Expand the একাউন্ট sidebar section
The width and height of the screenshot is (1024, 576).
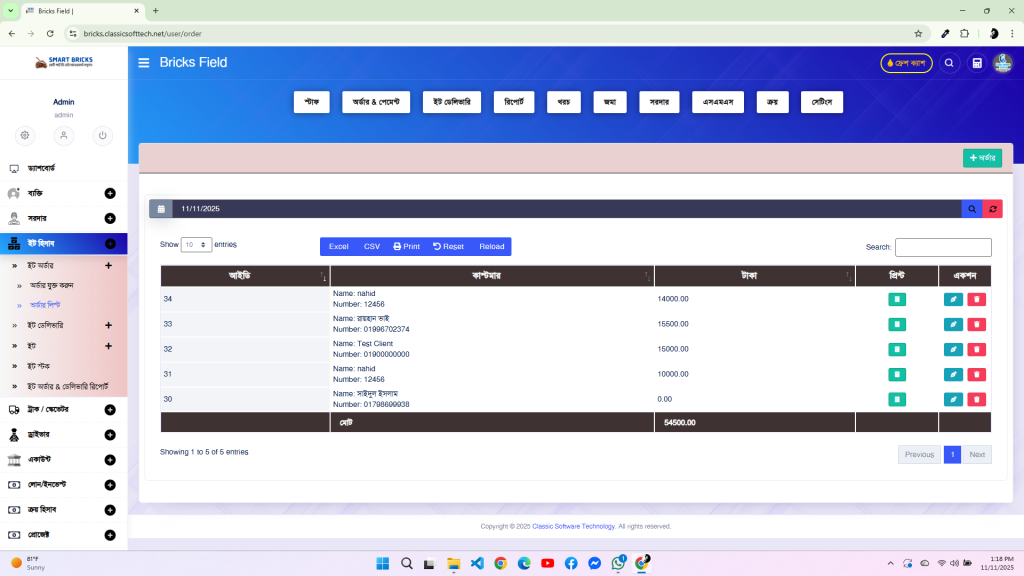(110, 459)
